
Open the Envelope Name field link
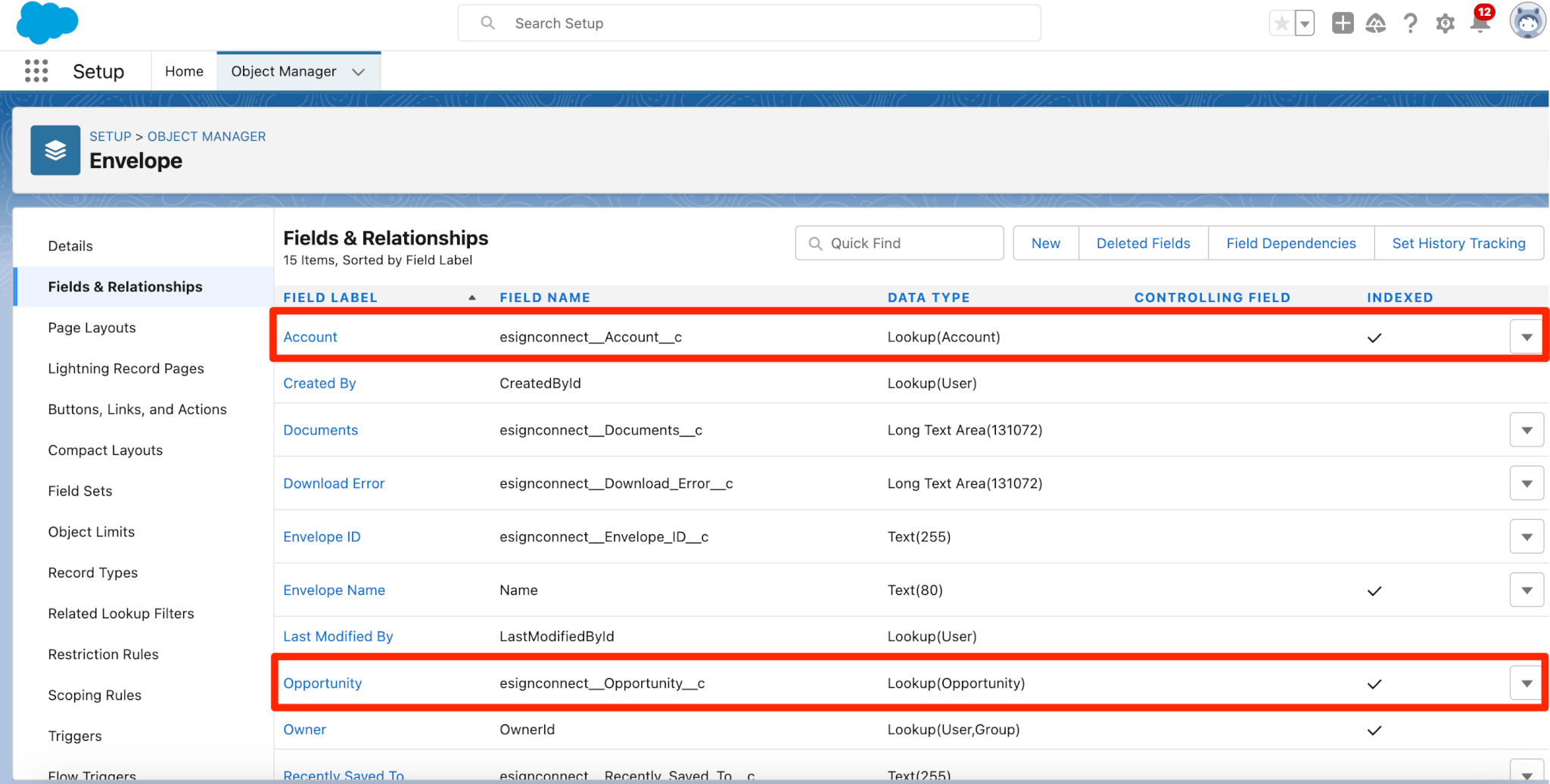[x=334, y=590]
